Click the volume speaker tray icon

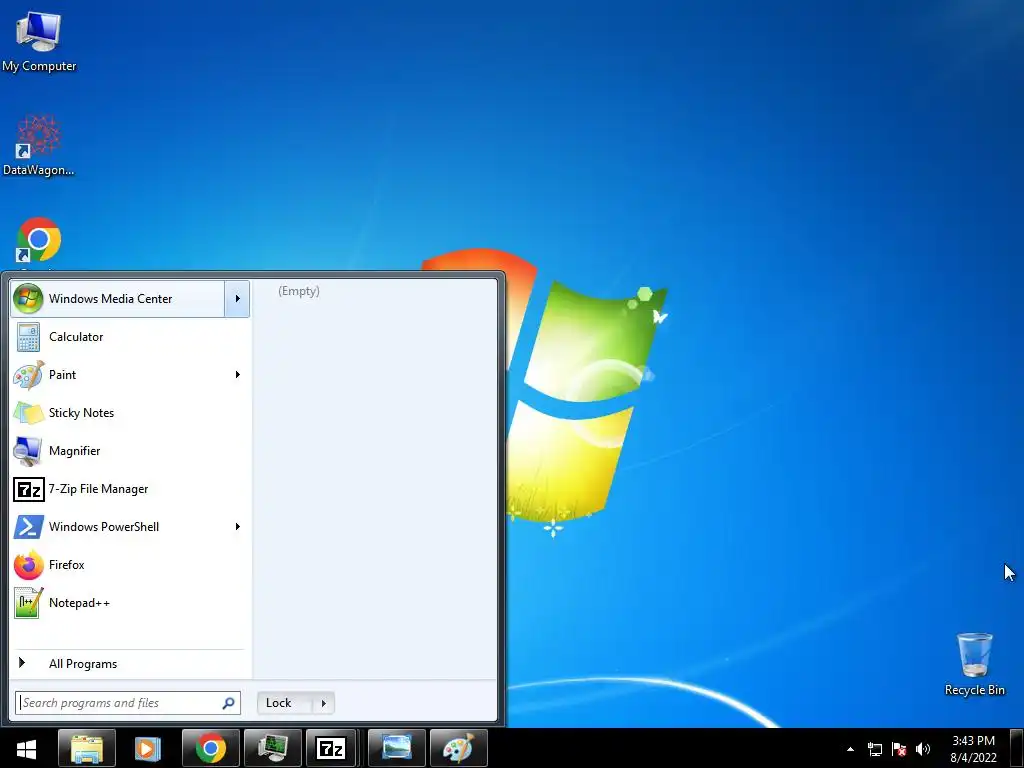[923, 749]
